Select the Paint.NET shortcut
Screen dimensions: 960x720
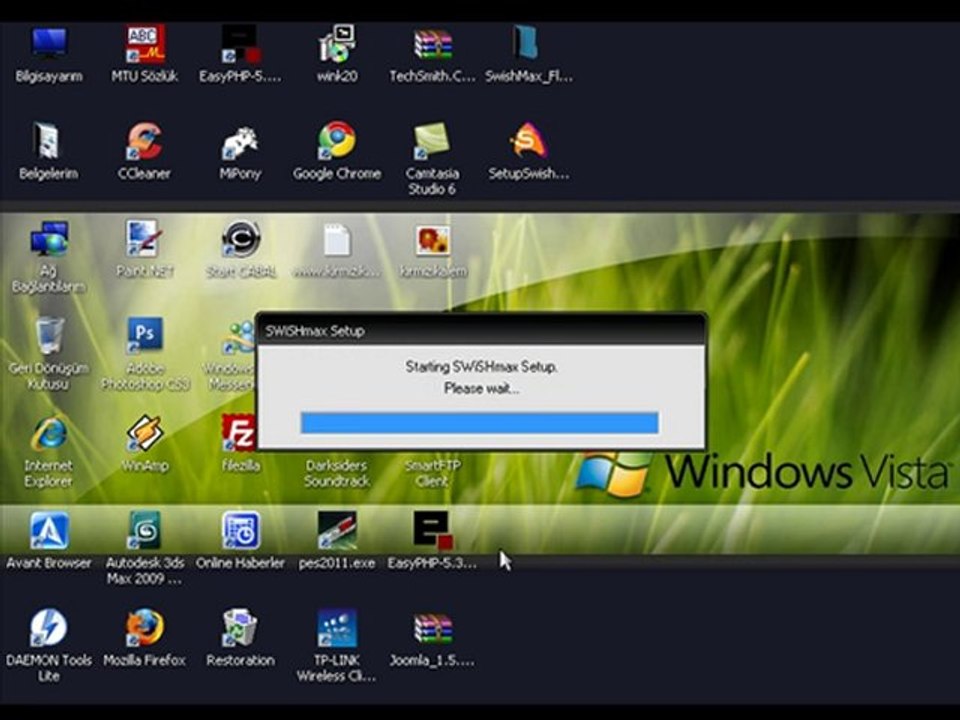tap(143, 239)
